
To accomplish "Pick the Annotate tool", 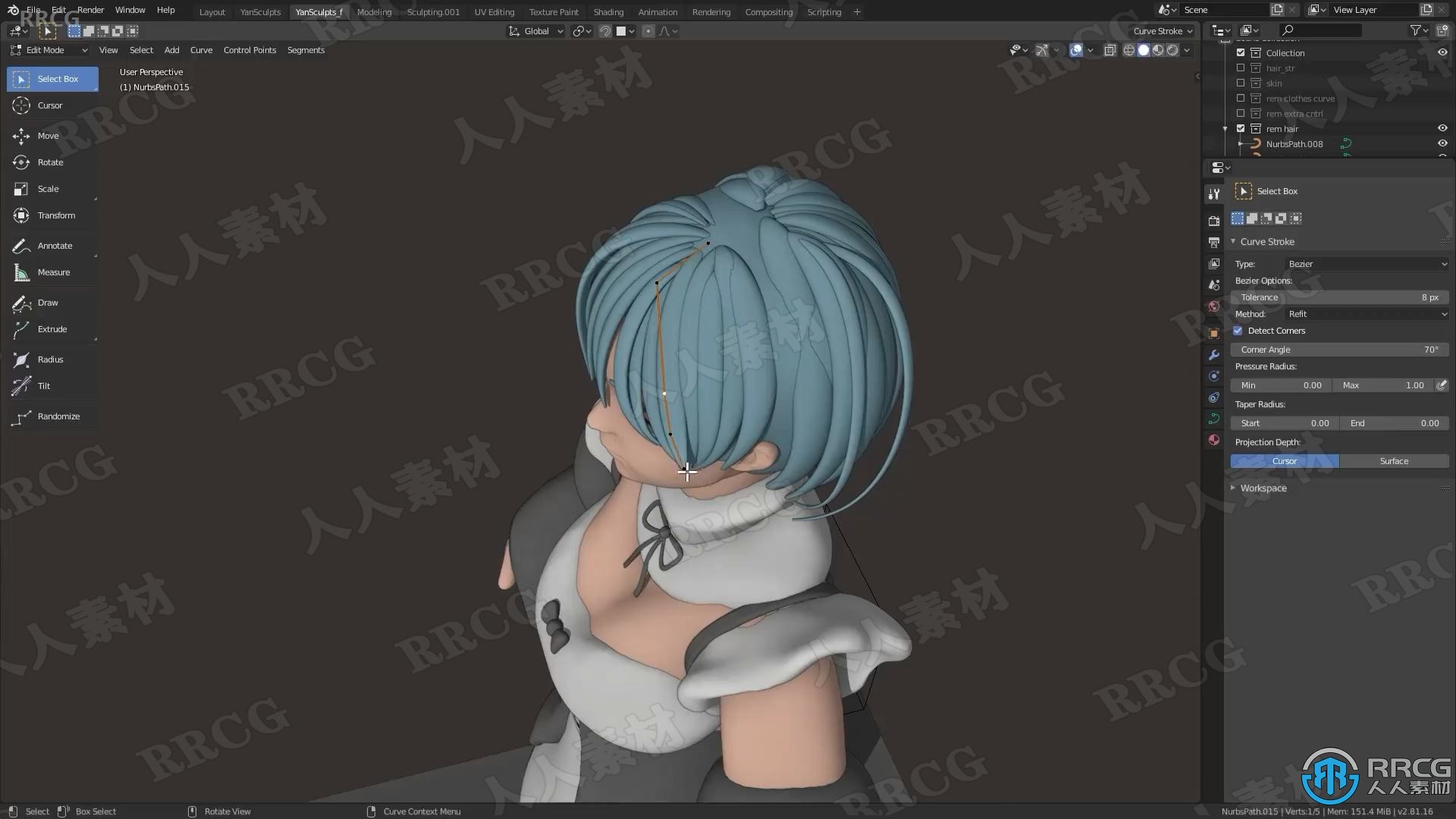I will (x=52, y=246).
